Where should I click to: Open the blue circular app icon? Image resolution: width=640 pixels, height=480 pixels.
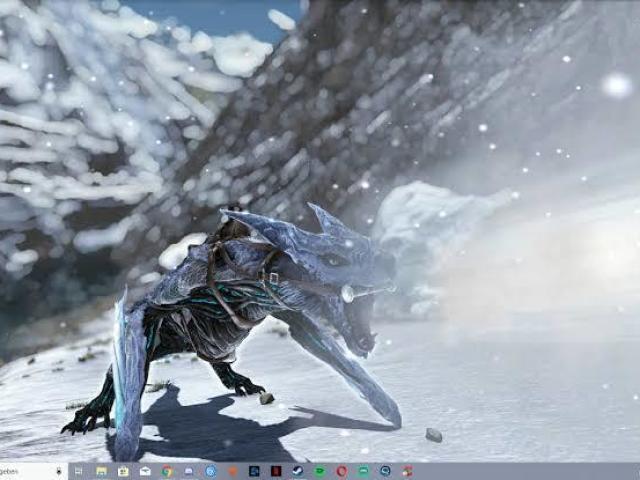tap(211, 471)
